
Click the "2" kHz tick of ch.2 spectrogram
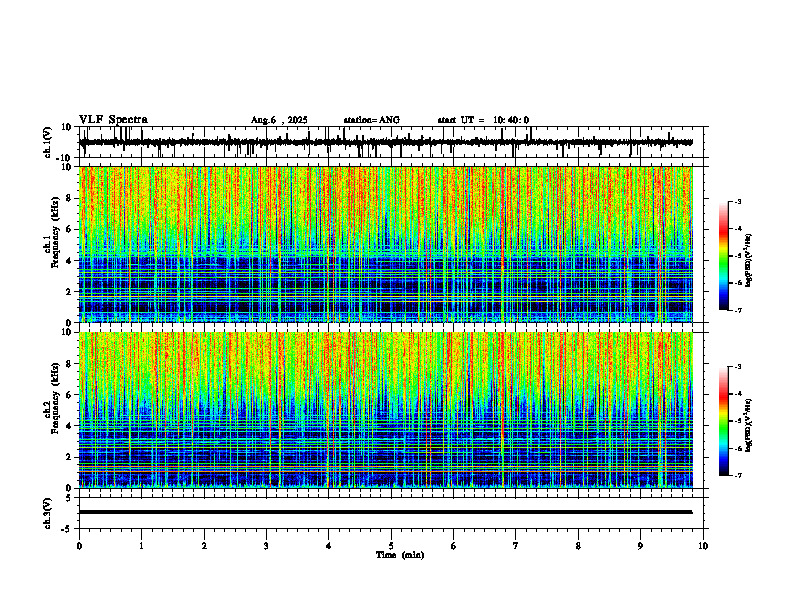70,456
